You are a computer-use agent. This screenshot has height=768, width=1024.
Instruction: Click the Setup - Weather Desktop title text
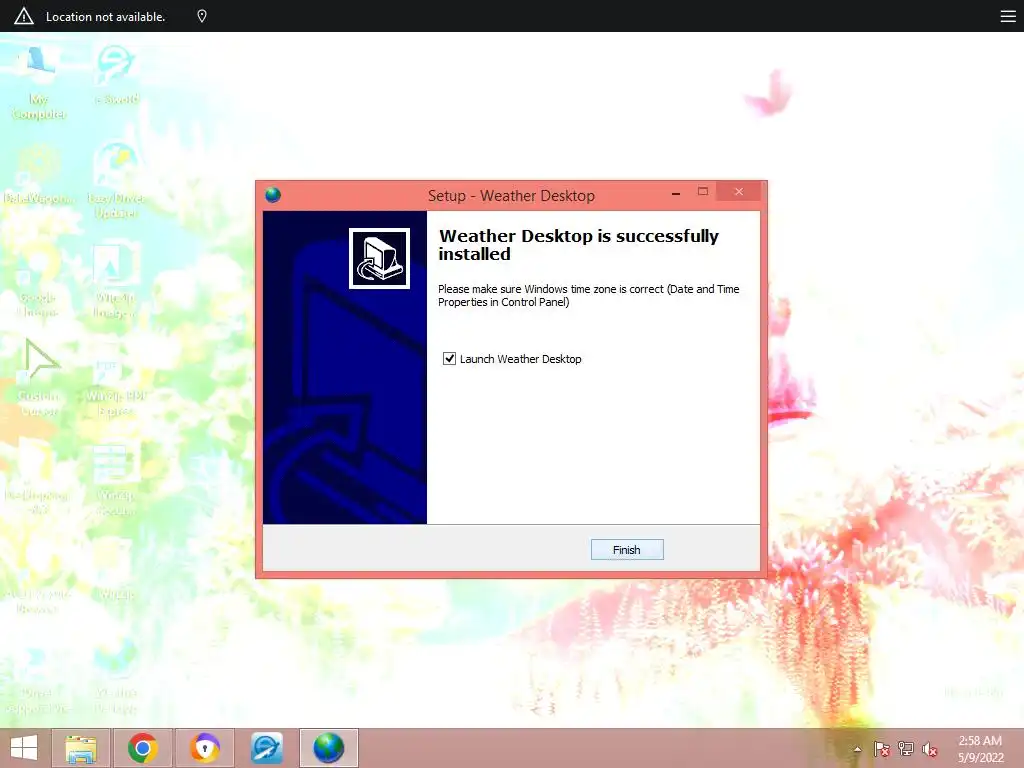pos(511,195)
